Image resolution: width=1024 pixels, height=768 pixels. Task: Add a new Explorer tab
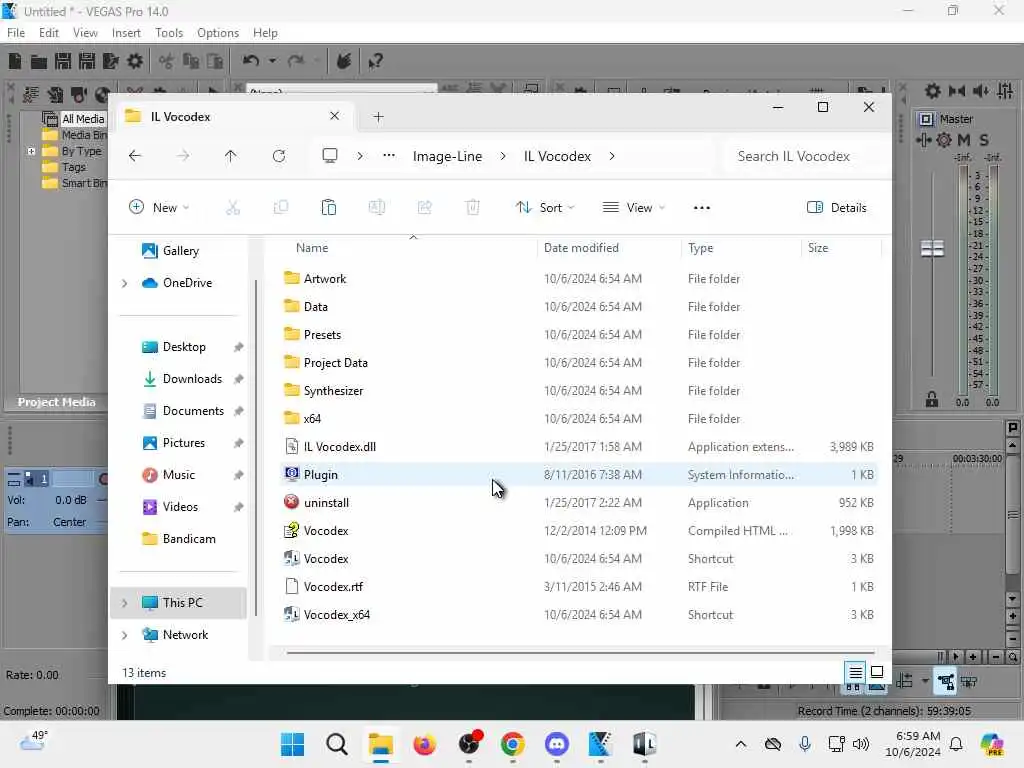pyautogui.click(x=378, y=117)
